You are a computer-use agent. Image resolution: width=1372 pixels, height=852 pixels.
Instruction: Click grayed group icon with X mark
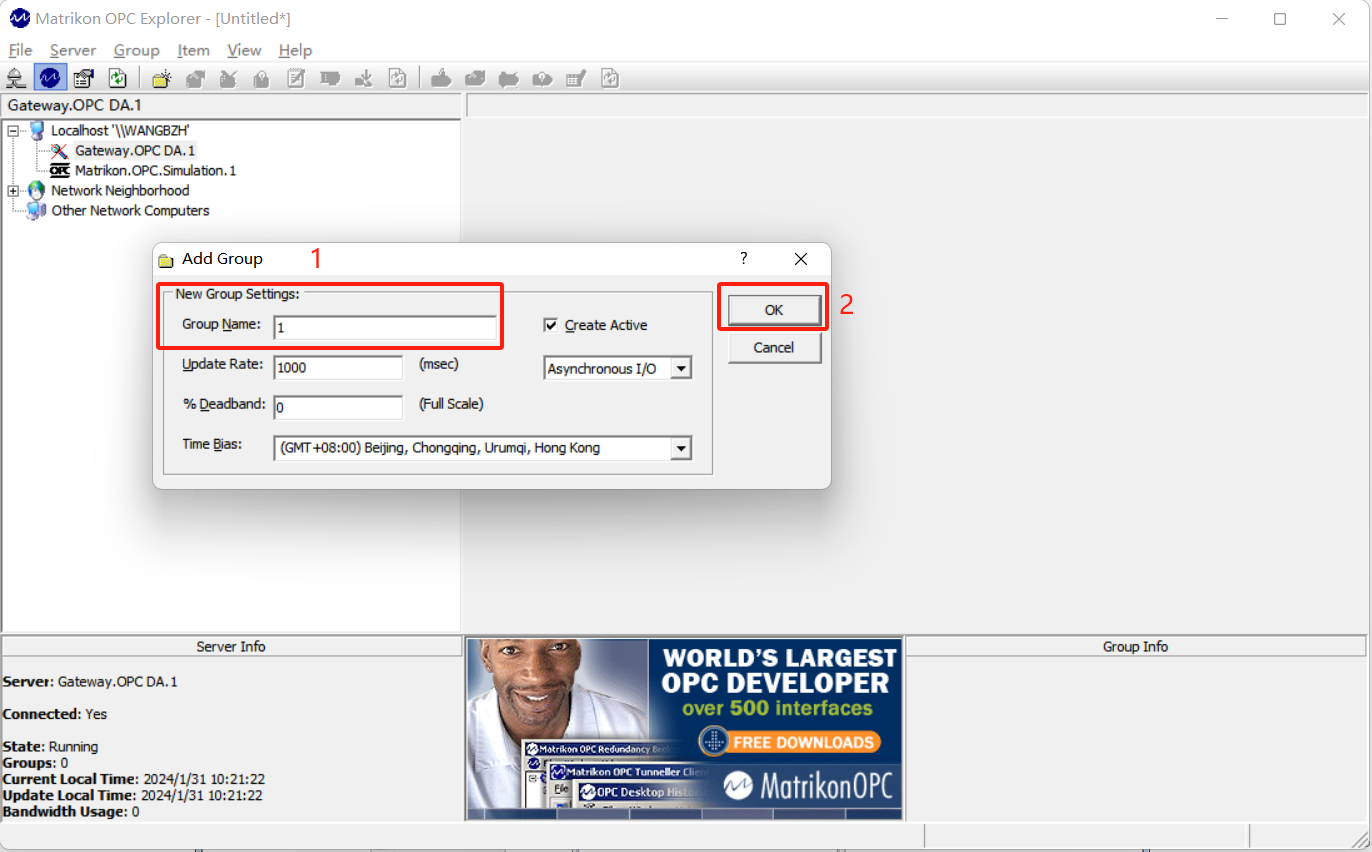click(228, 78)
